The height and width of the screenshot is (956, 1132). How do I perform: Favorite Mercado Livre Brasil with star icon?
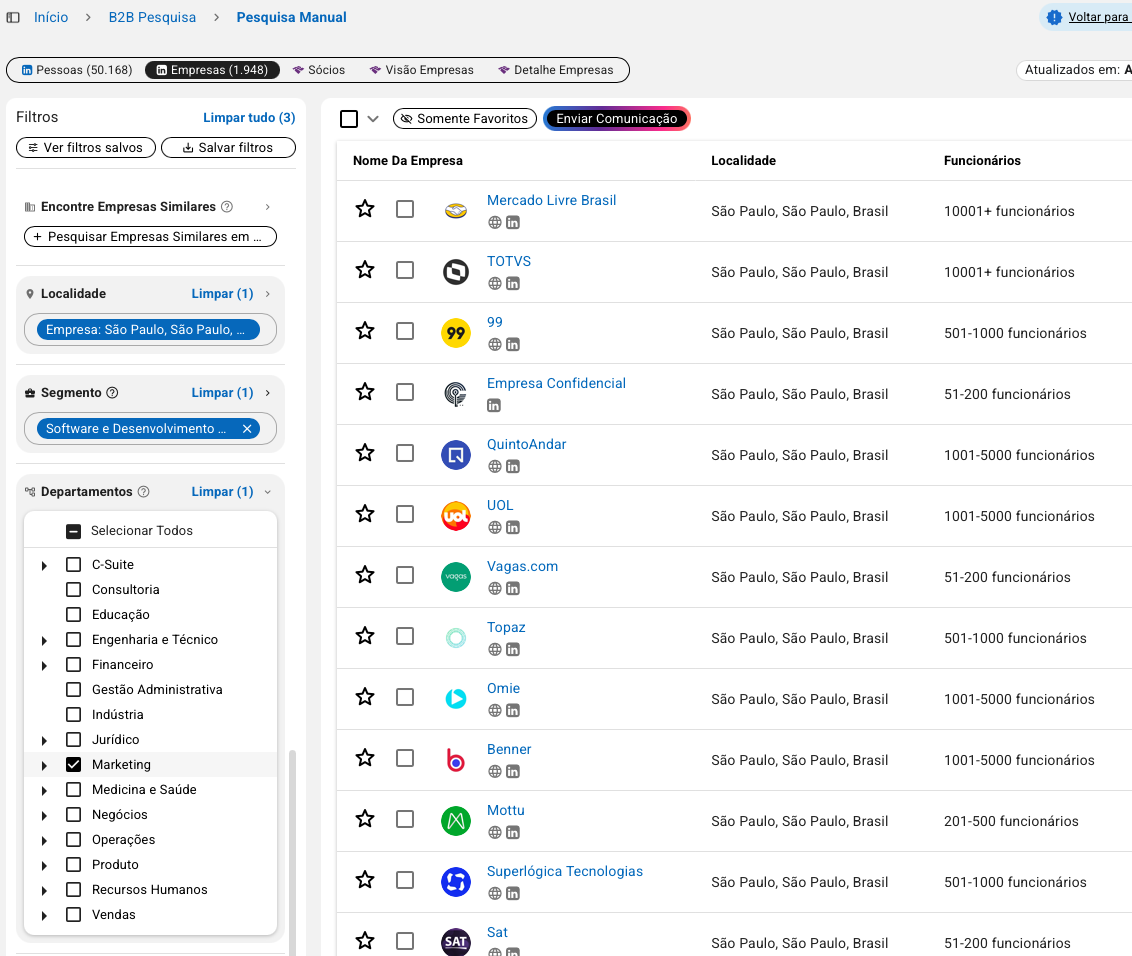pyautogui.click(x=365, y=209)
